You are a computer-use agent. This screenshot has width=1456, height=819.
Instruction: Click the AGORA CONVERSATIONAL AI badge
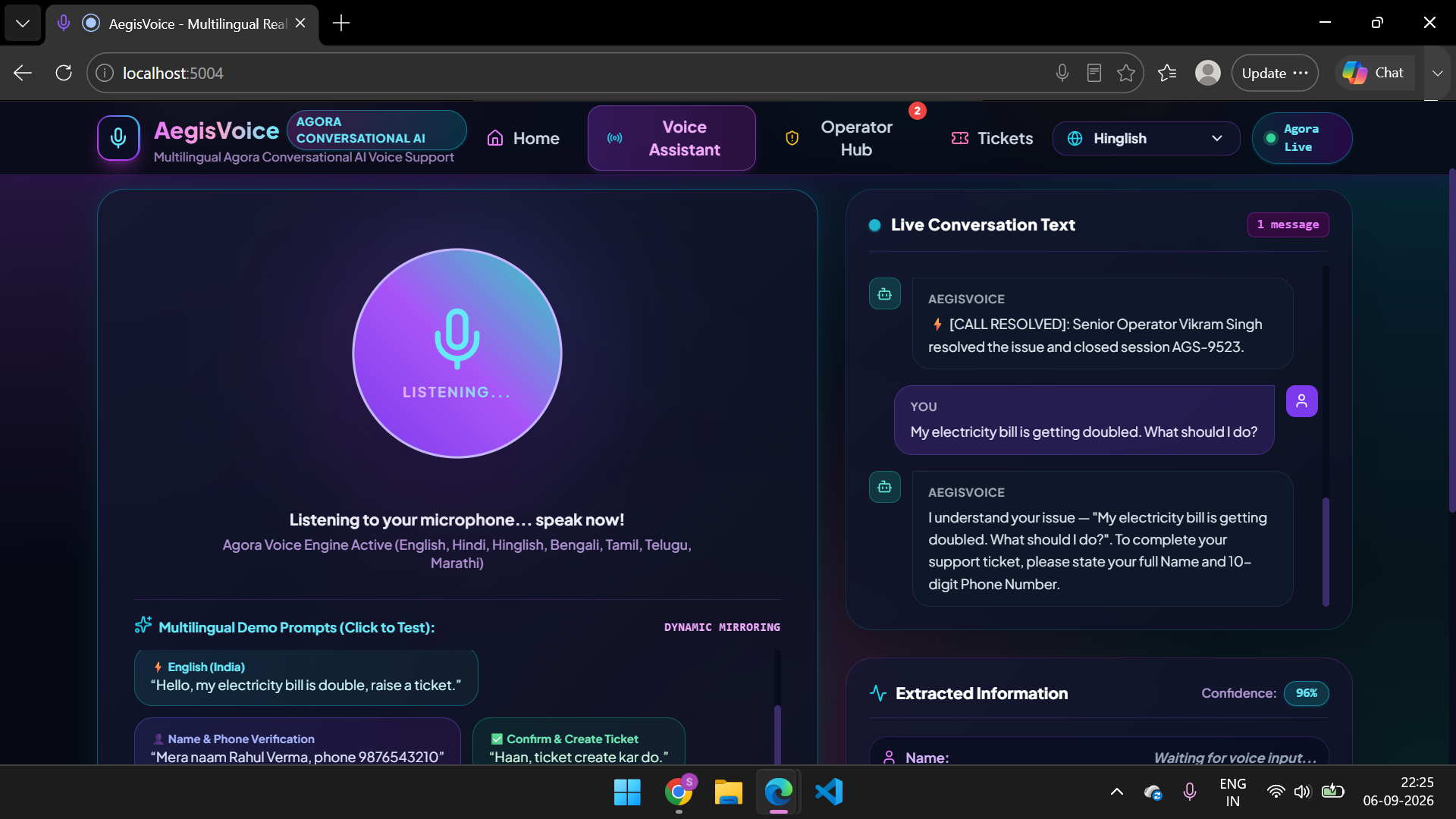pyautogui.click(x=376, y=130)
